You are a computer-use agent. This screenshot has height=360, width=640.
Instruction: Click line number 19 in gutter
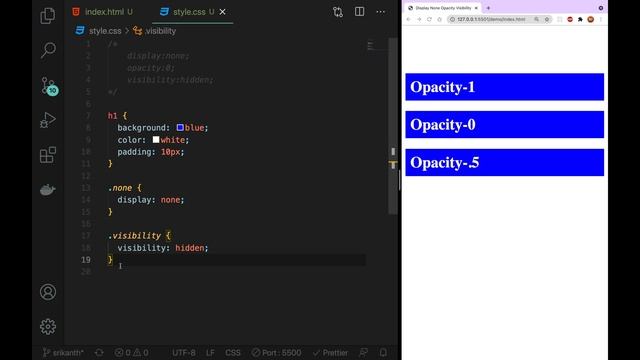(86, 260)
